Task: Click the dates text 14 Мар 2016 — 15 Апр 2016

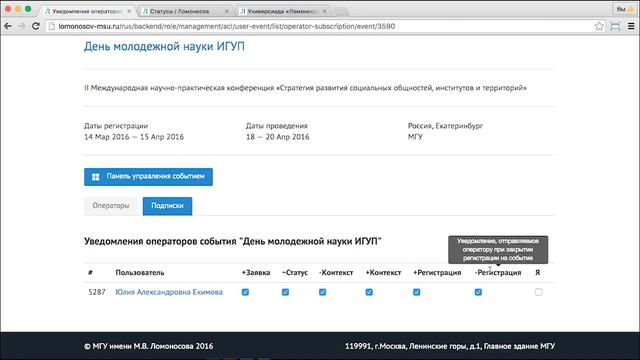Action: [134, 137]
